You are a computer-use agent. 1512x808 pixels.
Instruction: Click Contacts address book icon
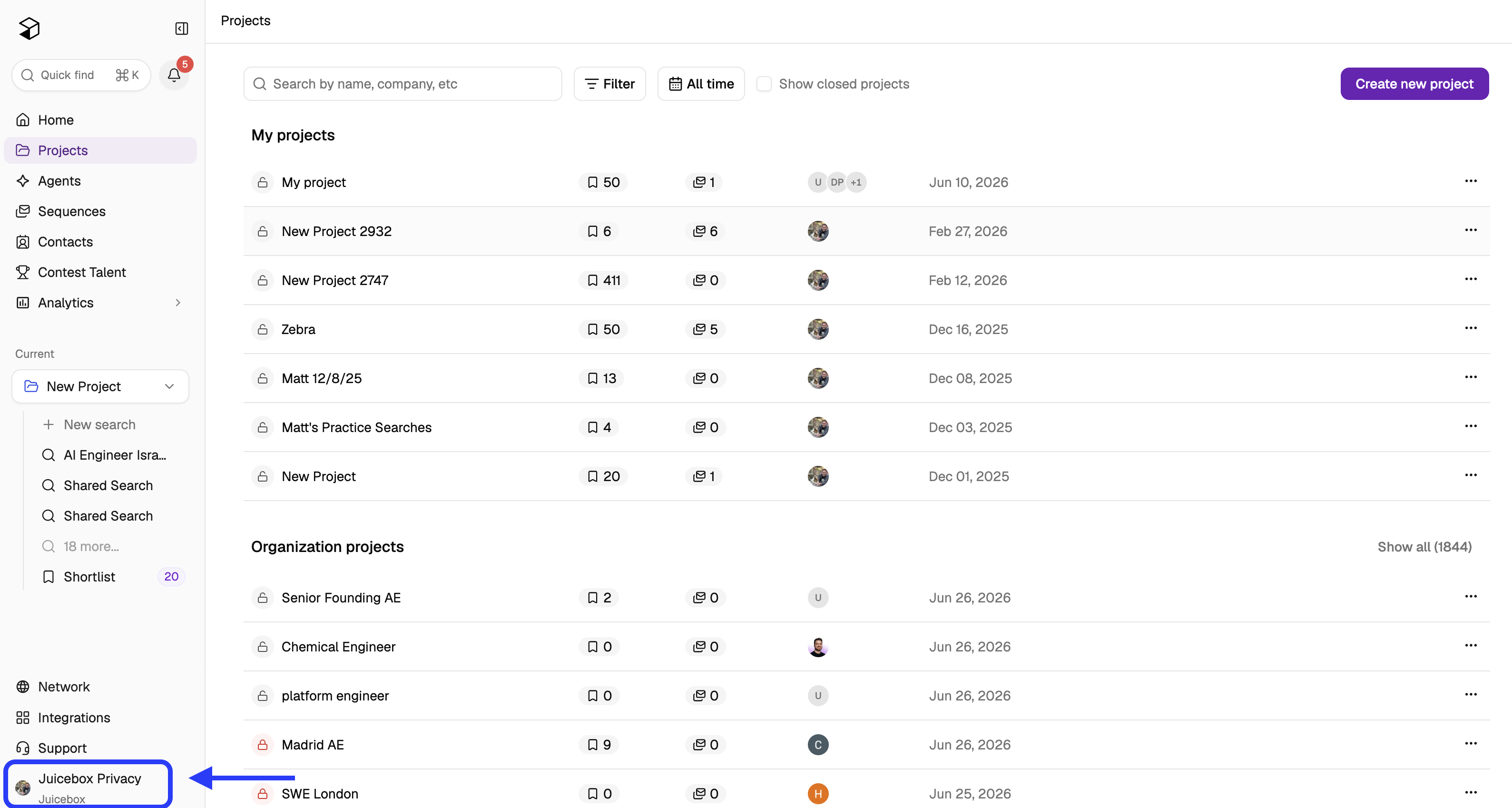23,242
